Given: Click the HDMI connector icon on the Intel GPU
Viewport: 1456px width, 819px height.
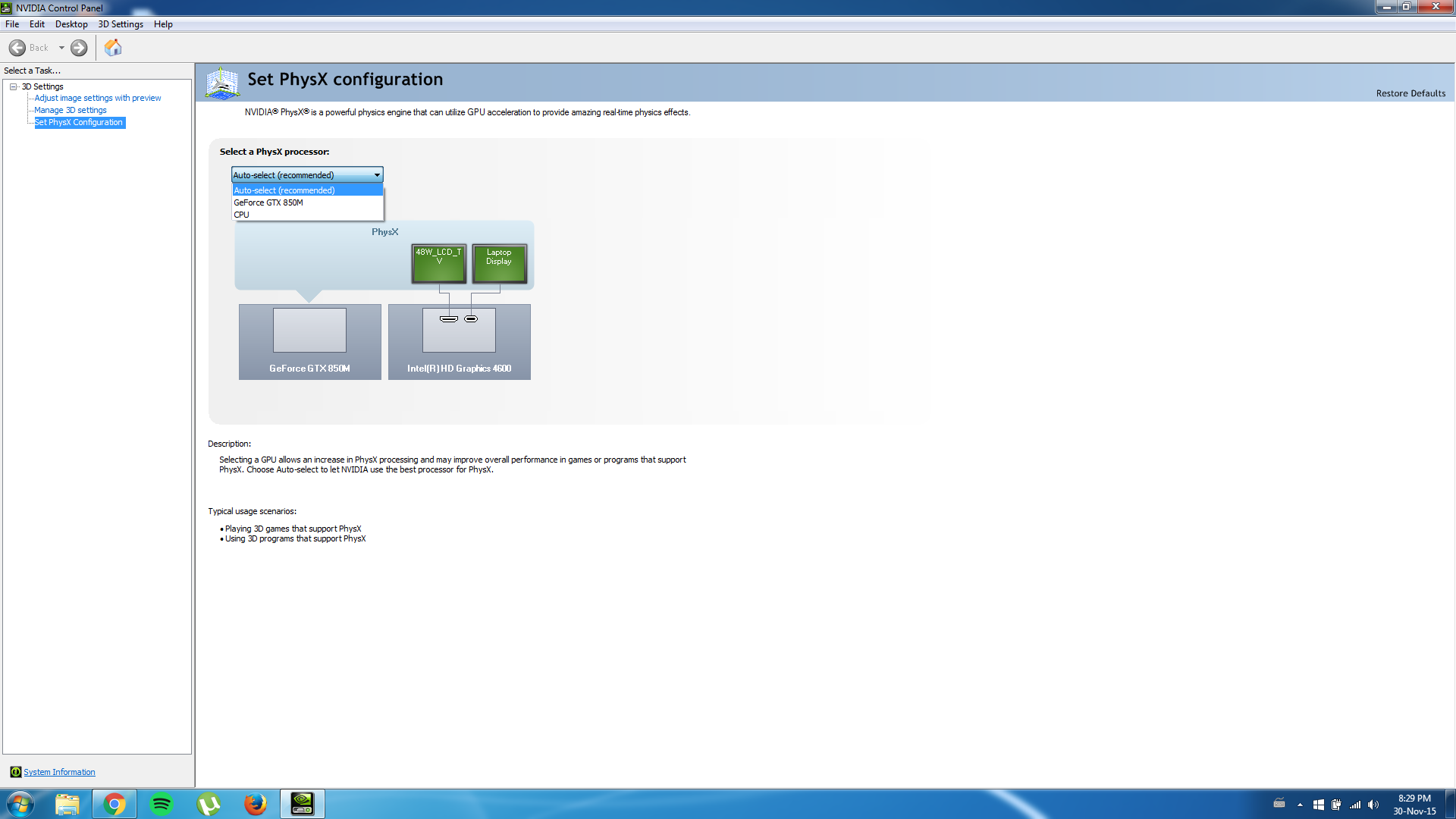Looking at the screenshot, I should 449,319.
